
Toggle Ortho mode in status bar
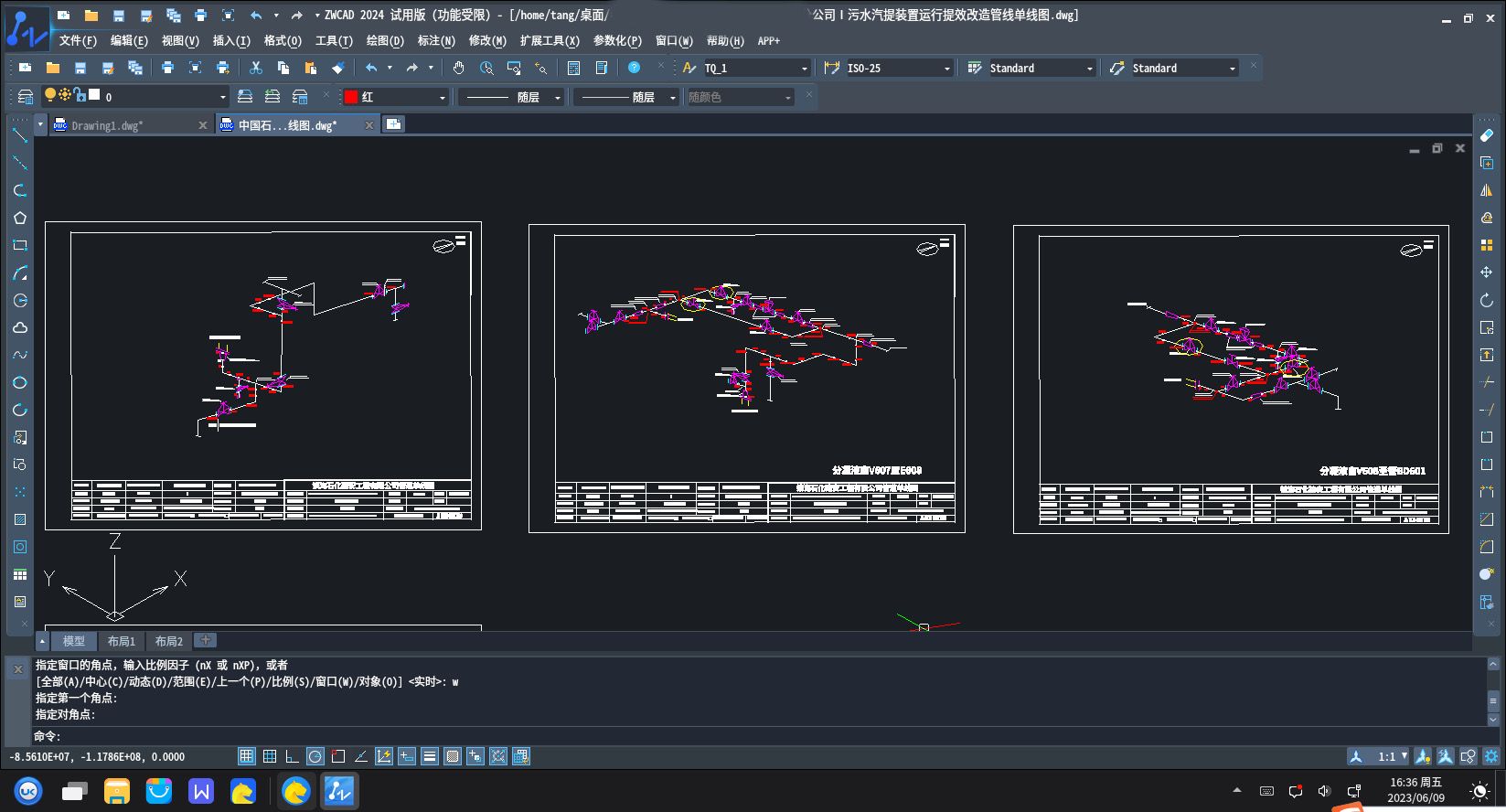pyautogui.click(x=292, y=756)
